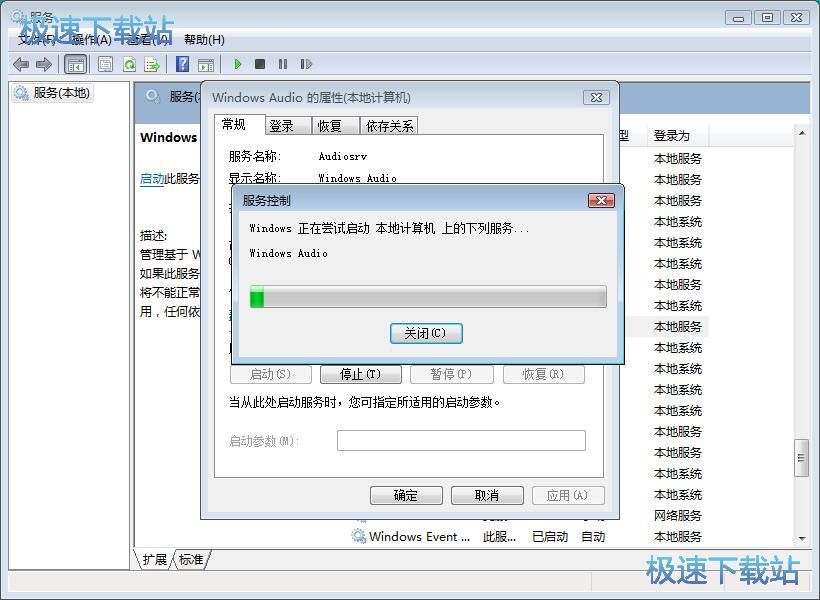This screenshot has height=600, width=820.
Task: Click the 停止(T) button
Action: [x=361, y=374]
